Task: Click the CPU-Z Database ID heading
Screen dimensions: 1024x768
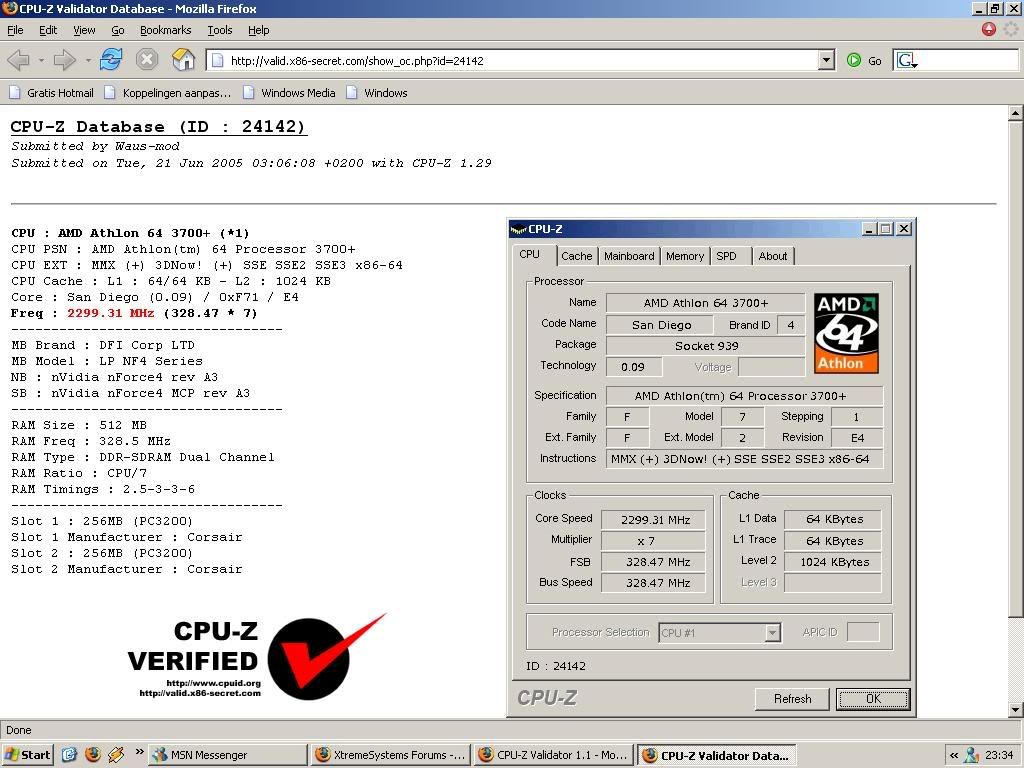Action: (x=158, y=126)
